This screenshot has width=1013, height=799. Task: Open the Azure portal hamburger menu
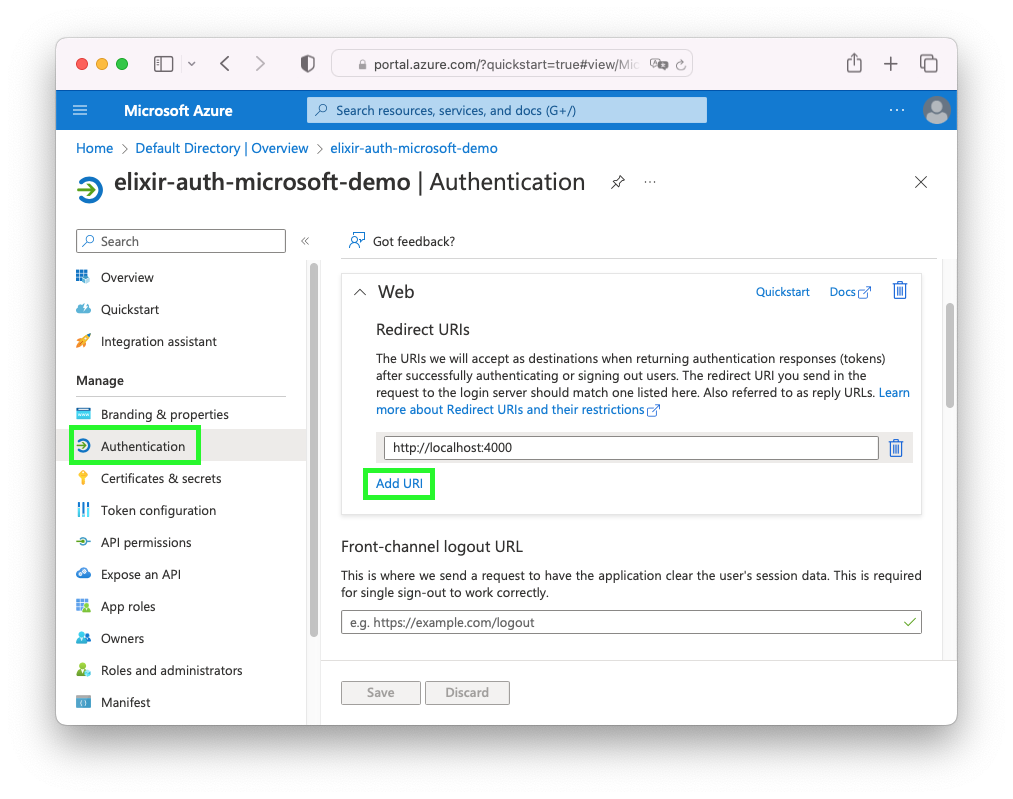click(80, 110)
